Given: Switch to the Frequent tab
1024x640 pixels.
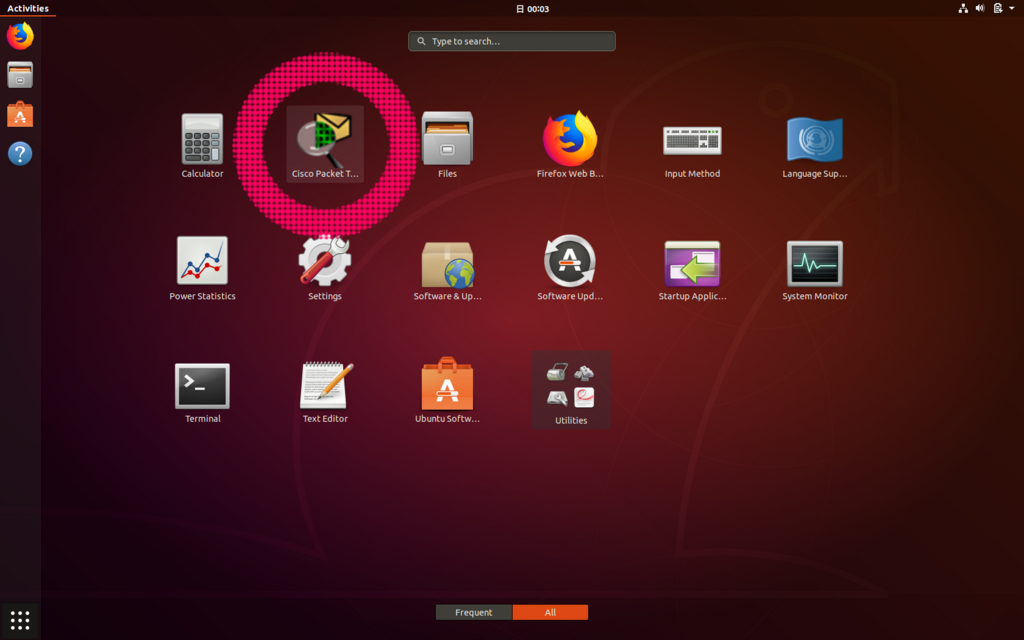Looking at the screenshot, I should coord(473,612).
